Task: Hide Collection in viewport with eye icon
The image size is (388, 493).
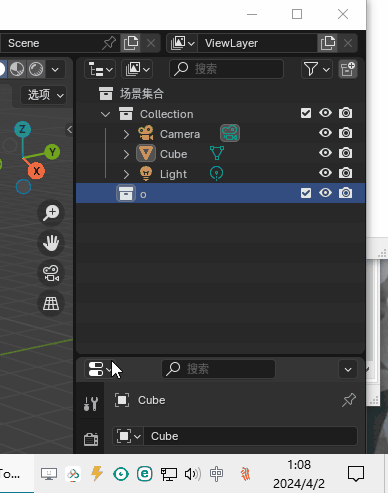Action: pyautogui.click(x=325, y=113)
